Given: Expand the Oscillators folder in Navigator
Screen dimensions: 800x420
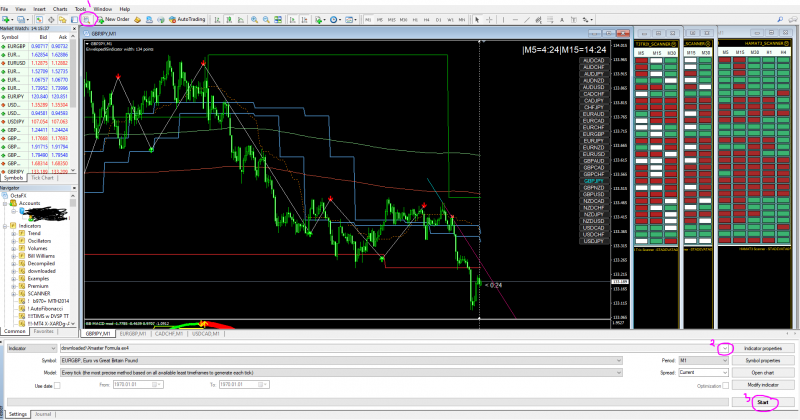Looking at the screenshot, I should (x=14, y=241).
